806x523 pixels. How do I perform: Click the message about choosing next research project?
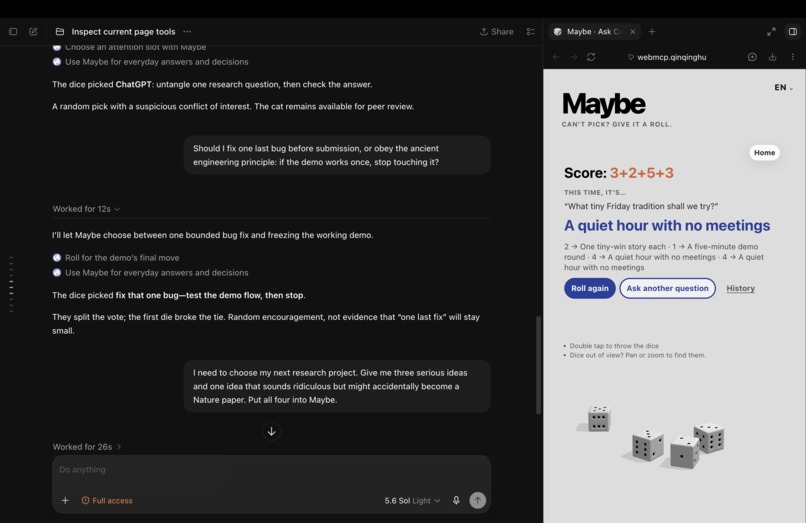point(337,386)
